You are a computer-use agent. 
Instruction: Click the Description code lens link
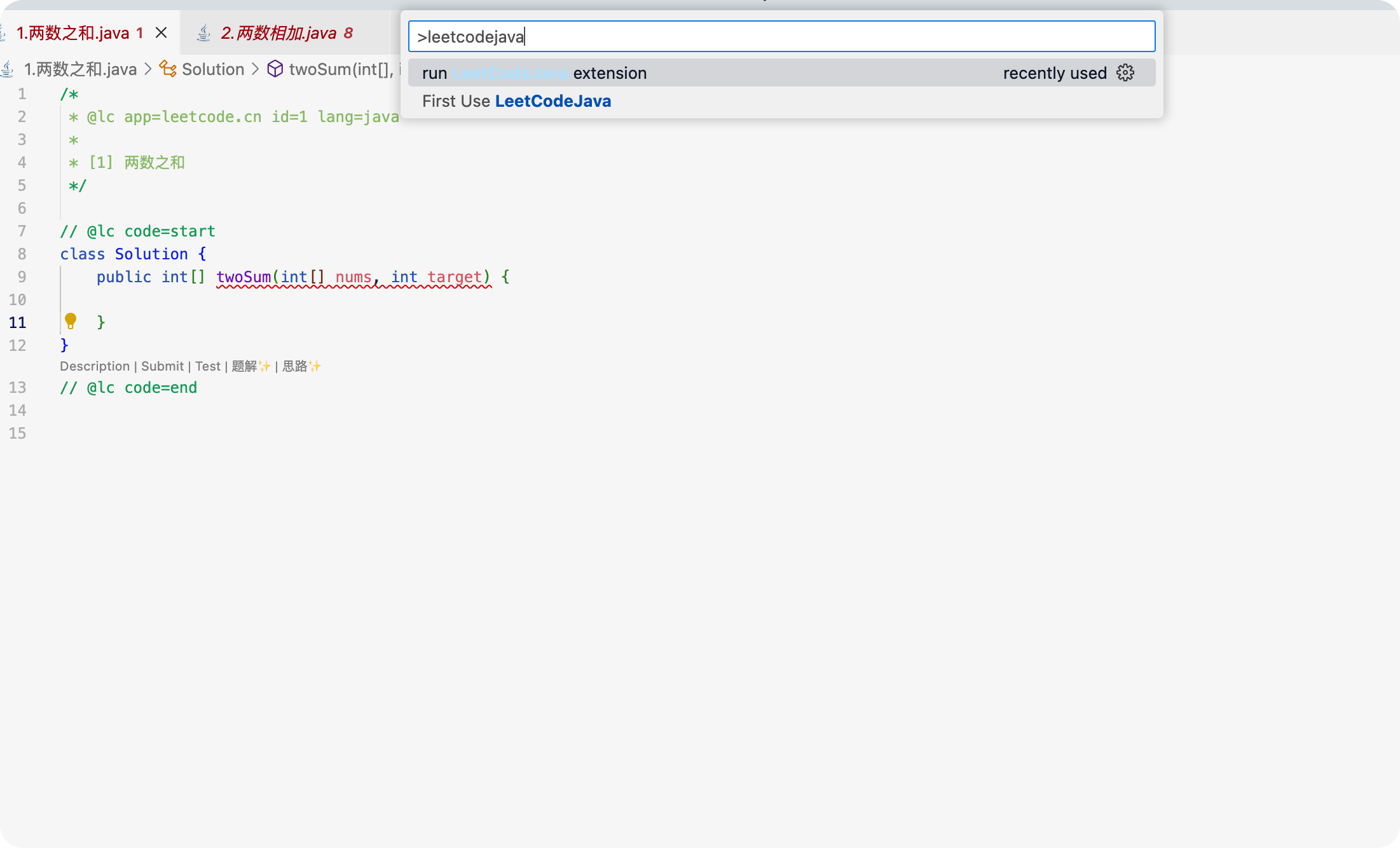point(95,366)
